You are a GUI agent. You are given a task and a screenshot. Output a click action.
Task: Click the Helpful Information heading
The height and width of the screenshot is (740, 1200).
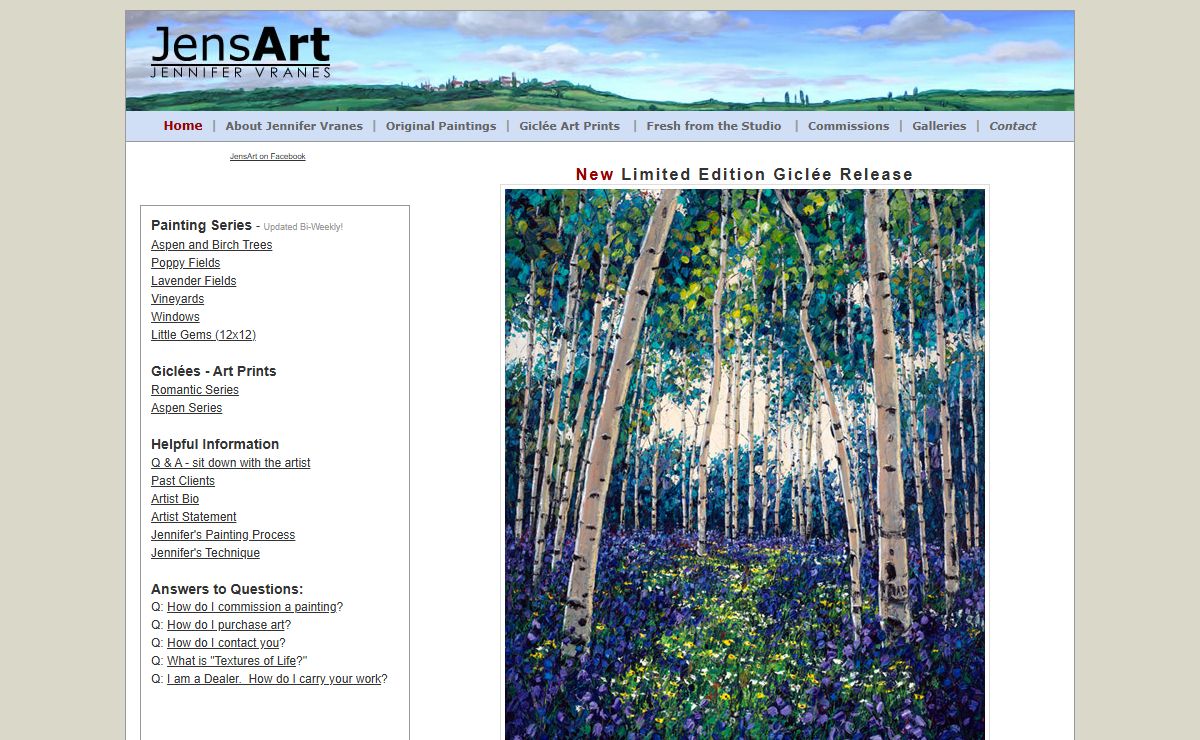coord(215,444)
